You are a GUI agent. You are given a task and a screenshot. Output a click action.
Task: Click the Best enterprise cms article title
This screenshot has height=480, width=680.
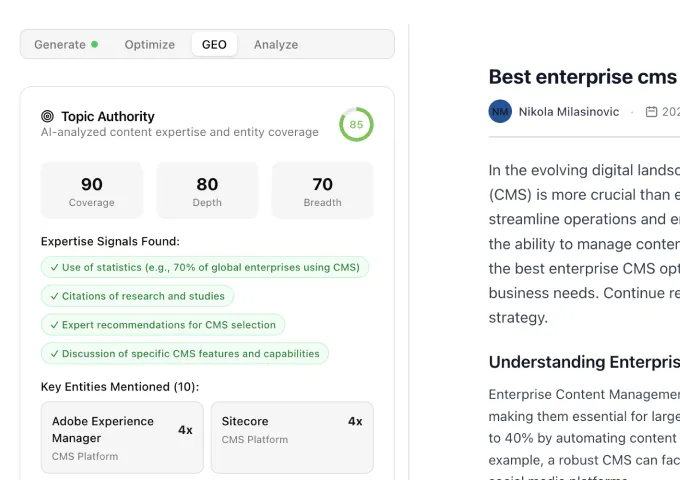(582, 77)
